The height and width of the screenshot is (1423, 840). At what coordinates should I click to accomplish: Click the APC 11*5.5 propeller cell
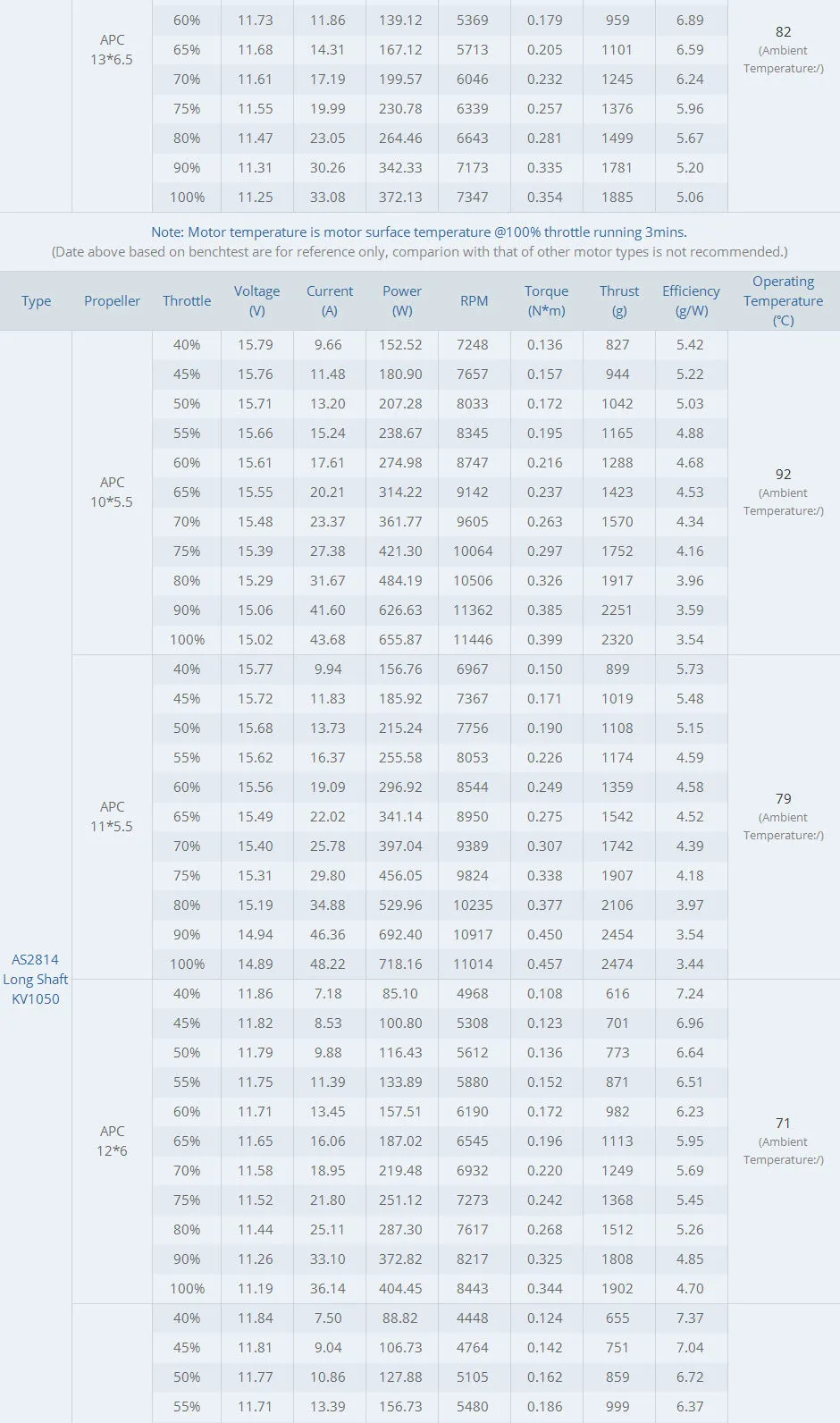pos(112,817)
